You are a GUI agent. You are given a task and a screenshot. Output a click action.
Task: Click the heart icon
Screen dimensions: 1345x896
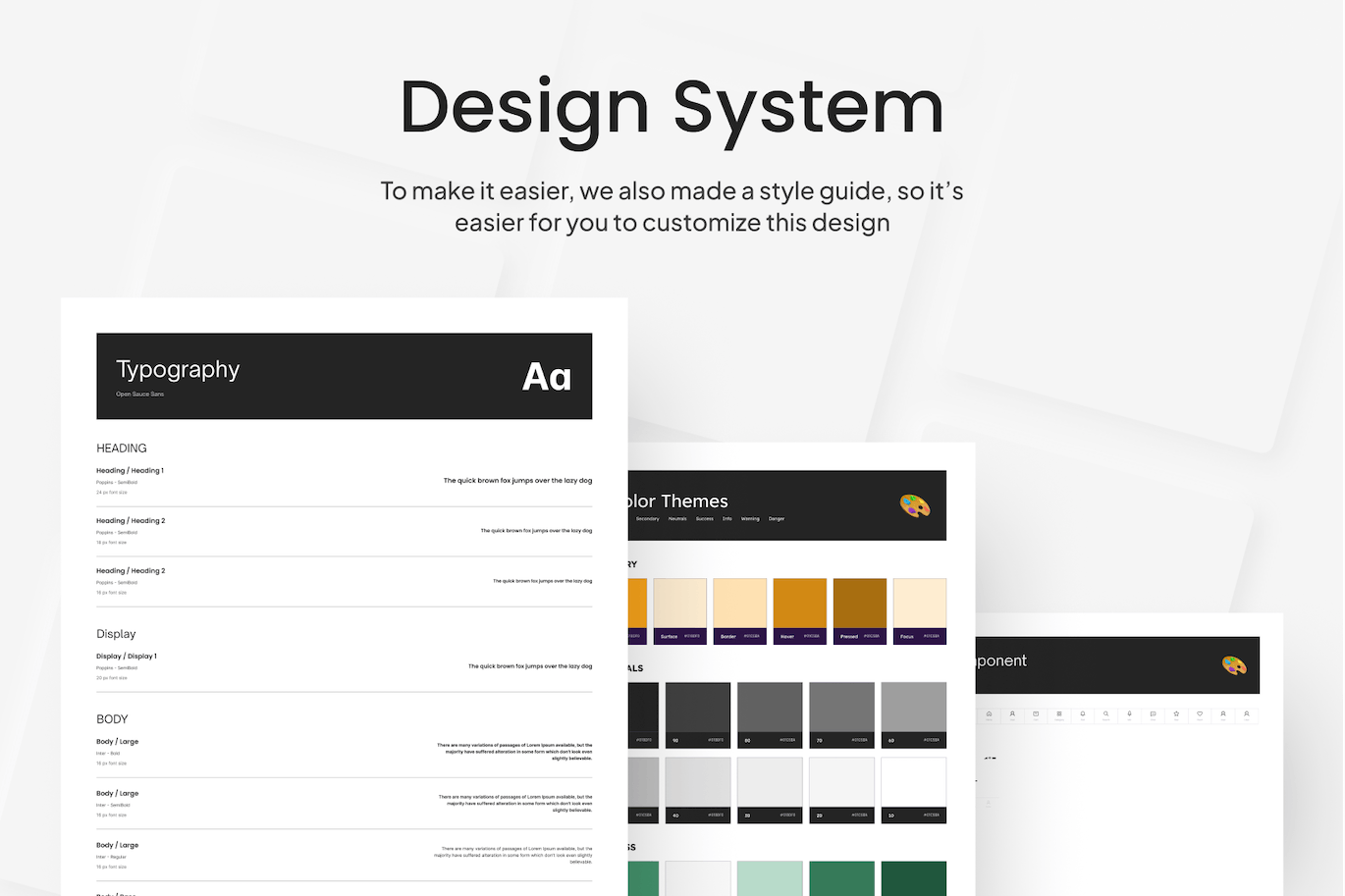click(1200, 714)
